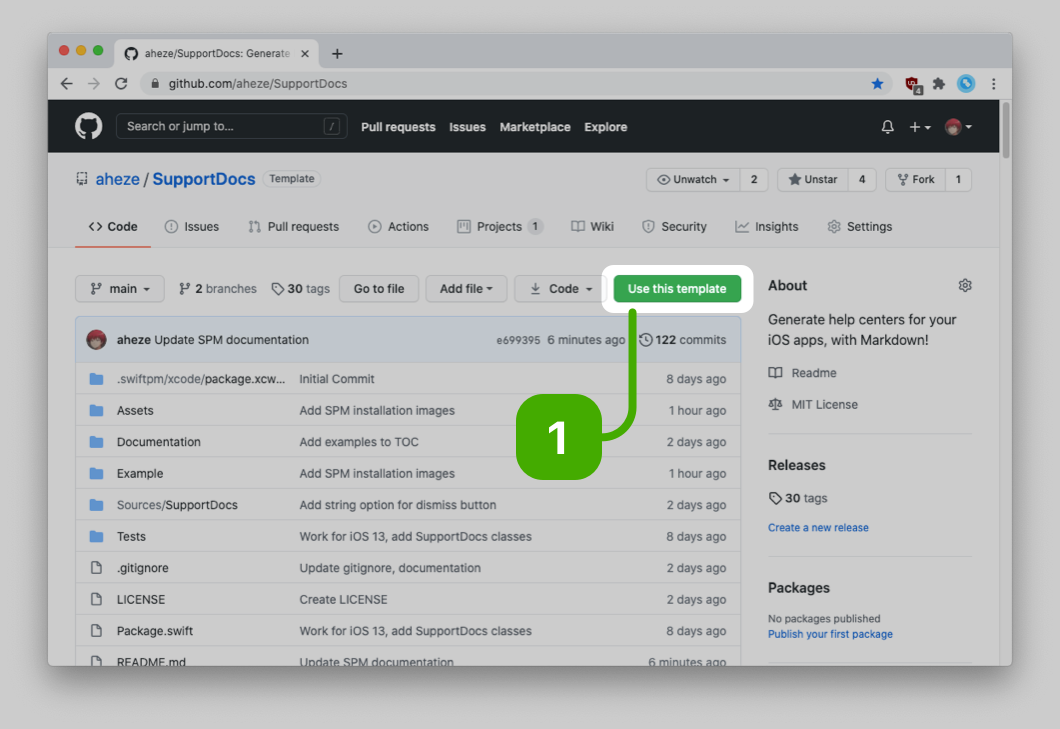1060x729 pixels.
Task: Open the Actions tab
Action: (x=398, y=227)
